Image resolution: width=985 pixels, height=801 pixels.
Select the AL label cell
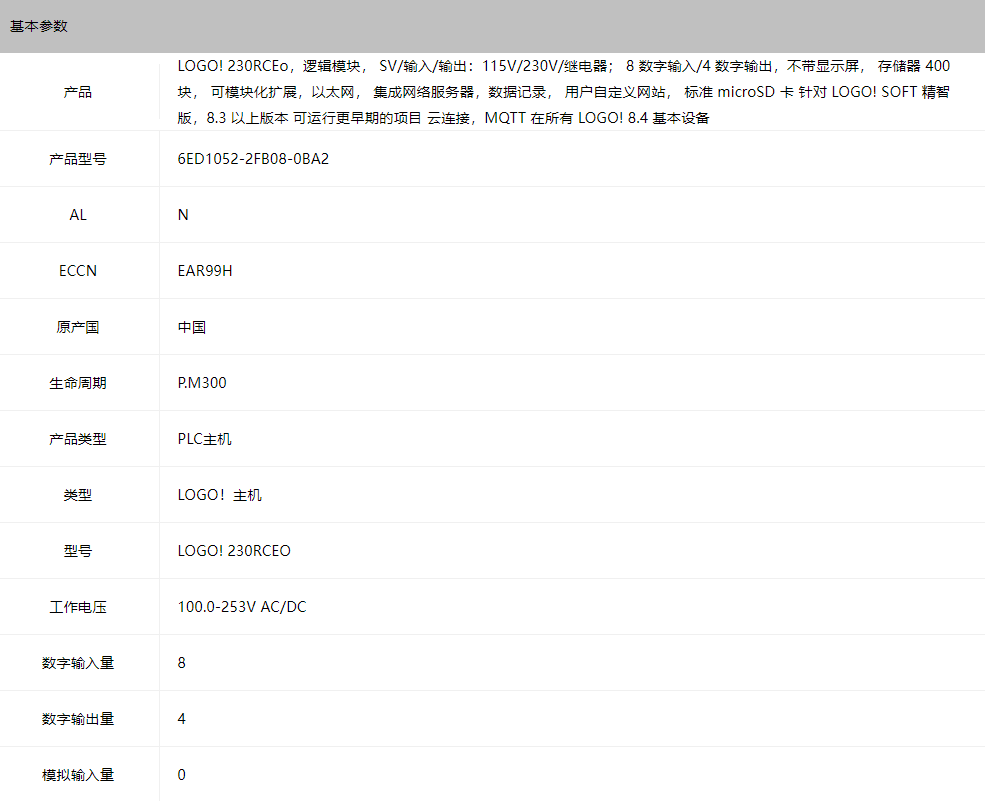tap(78, 215)
